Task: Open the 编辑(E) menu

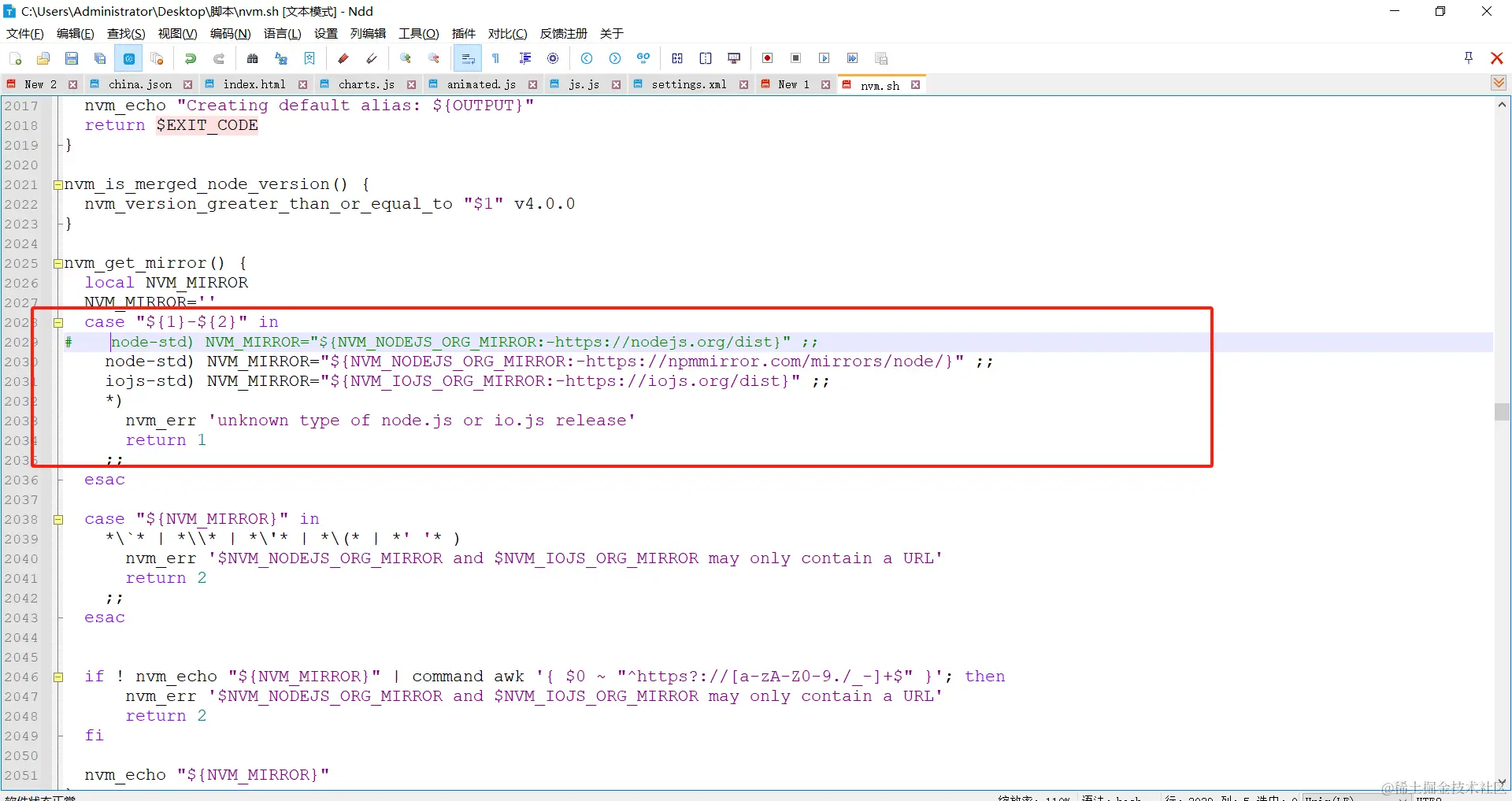Action: click(76, 33)
